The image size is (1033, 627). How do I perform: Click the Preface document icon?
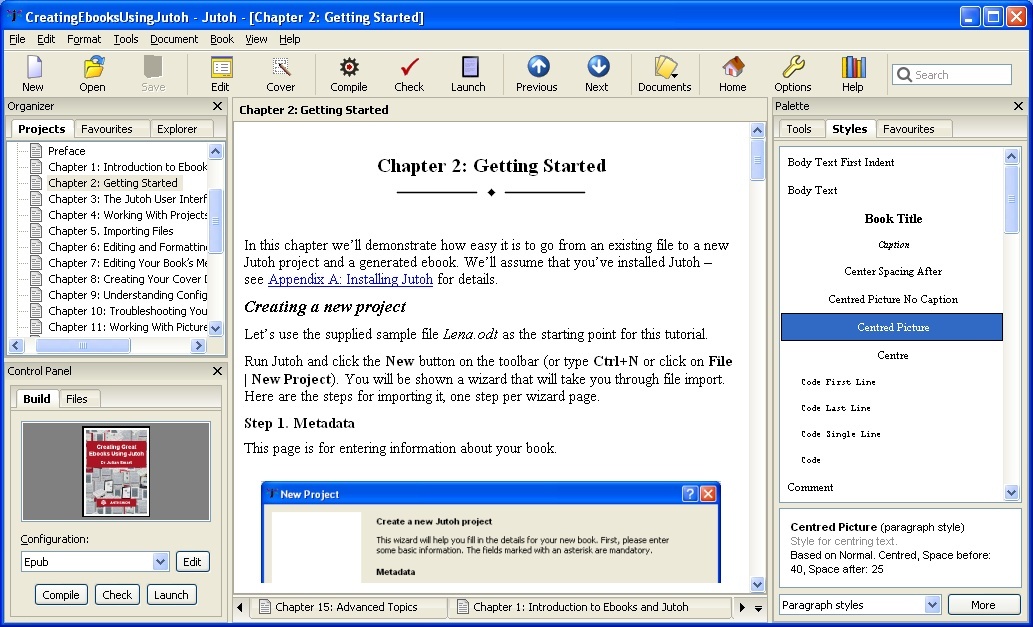coord(36,151)
